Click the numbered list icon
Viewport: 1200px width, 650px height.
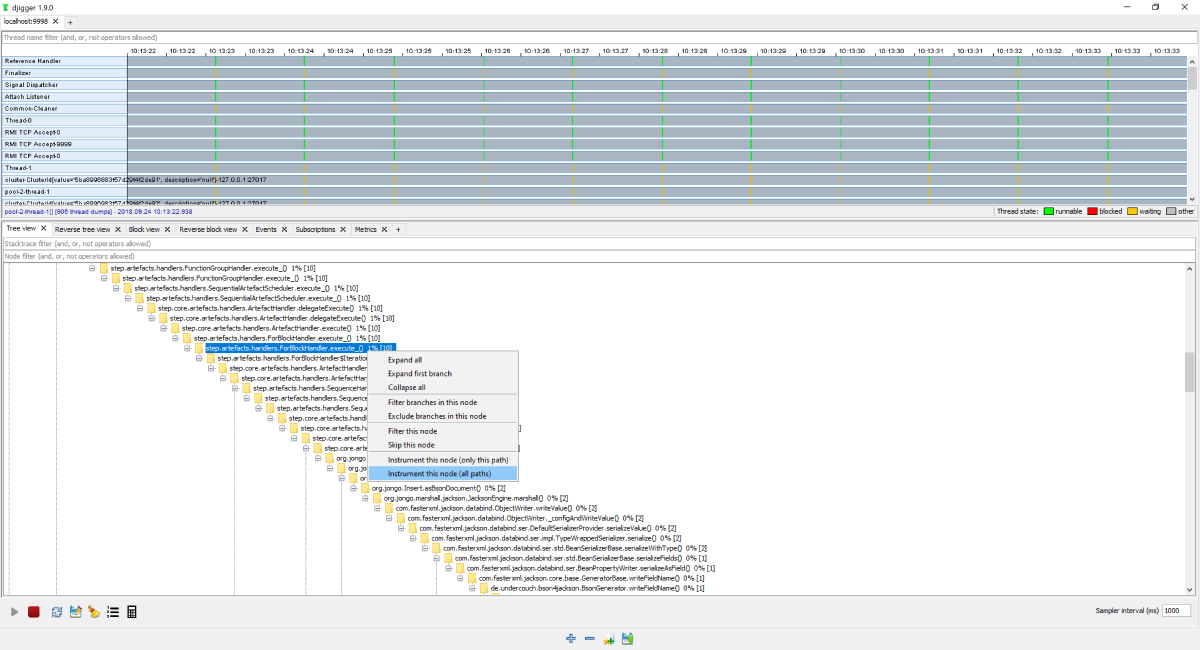coord(113,612)
